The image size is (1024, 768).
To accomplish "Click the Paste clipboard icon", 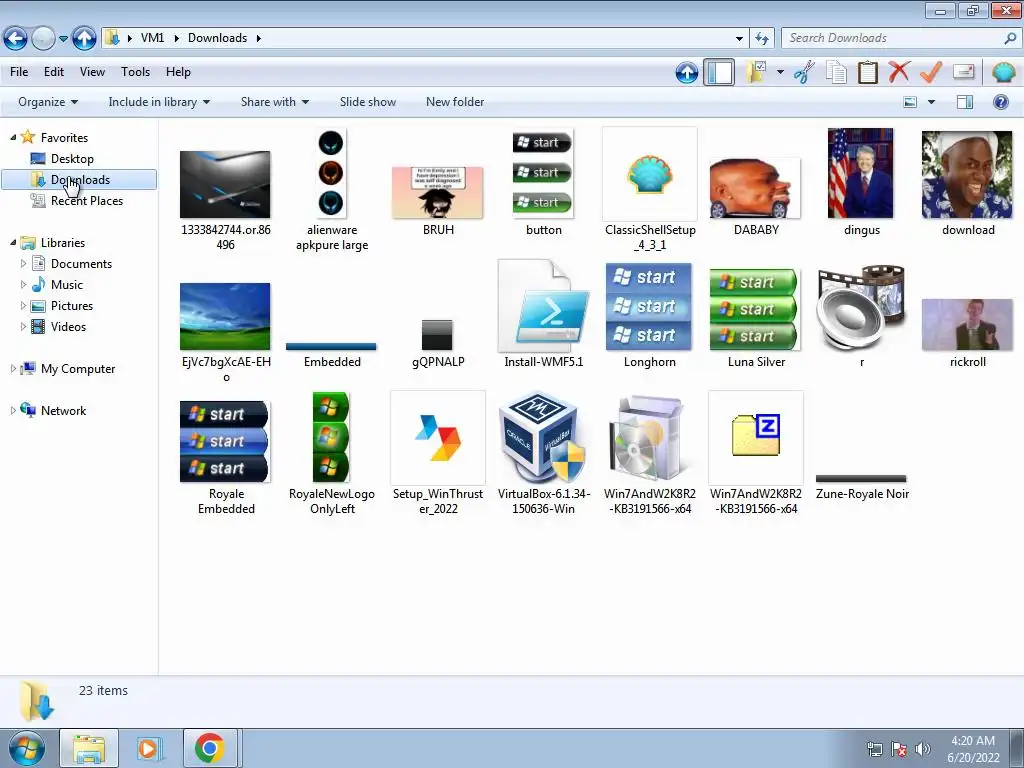I will click(867, 72).
